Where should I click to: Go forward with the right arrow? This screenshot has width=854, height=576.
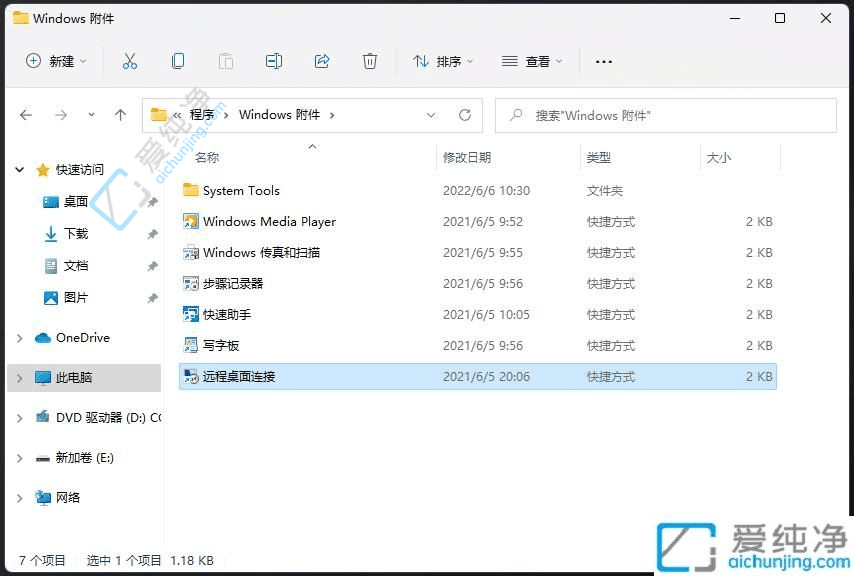61,115
